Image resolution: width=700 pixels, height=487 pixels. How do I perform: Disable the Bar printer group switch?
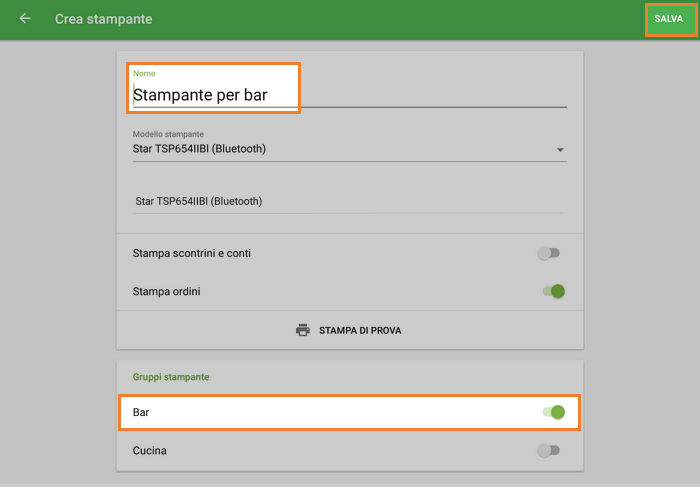pos(553,412)
